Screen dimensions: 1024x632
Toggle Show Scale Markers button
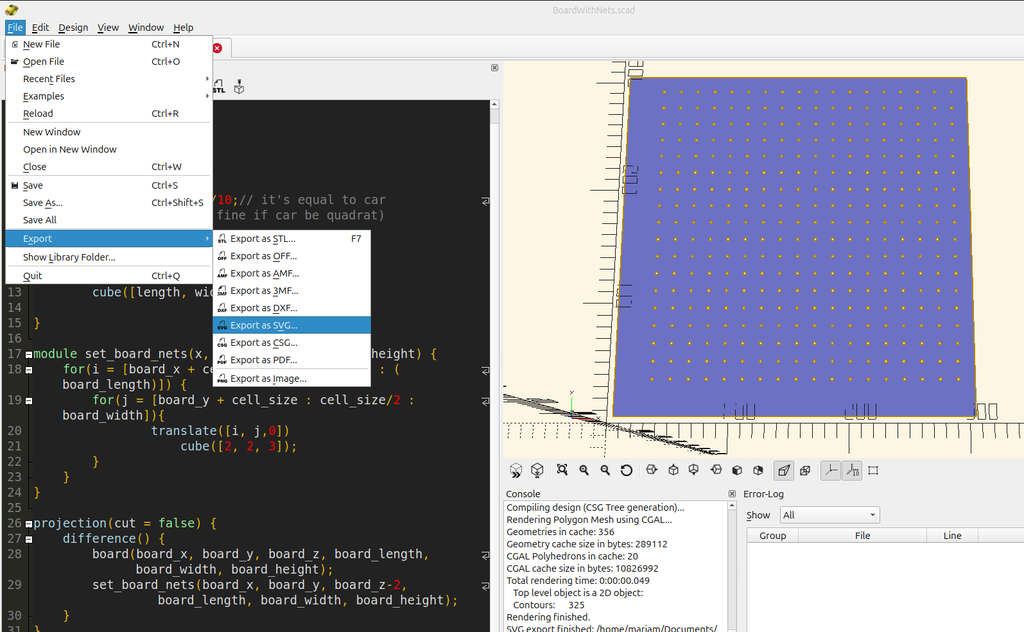(852, 470)
